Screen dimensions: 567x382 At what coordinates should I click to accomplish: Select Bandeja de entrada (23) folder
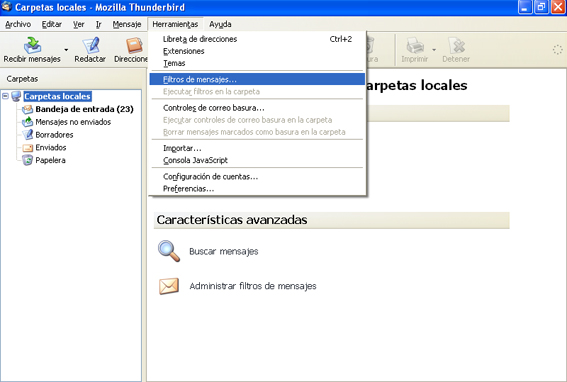[x=84, y=109]
